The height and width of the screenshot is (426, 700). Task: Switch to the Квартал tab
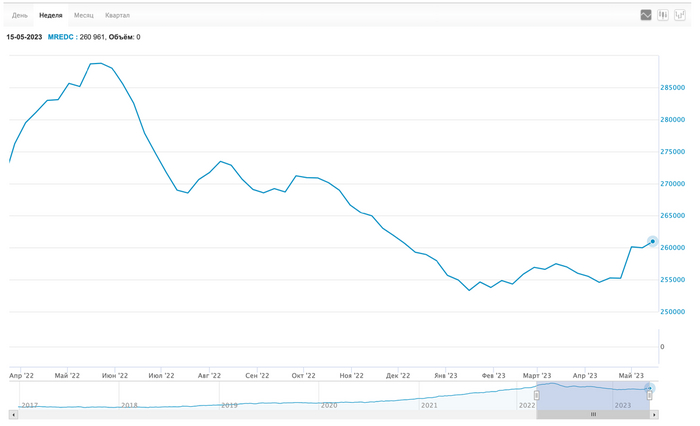click(x=117, y=16)
